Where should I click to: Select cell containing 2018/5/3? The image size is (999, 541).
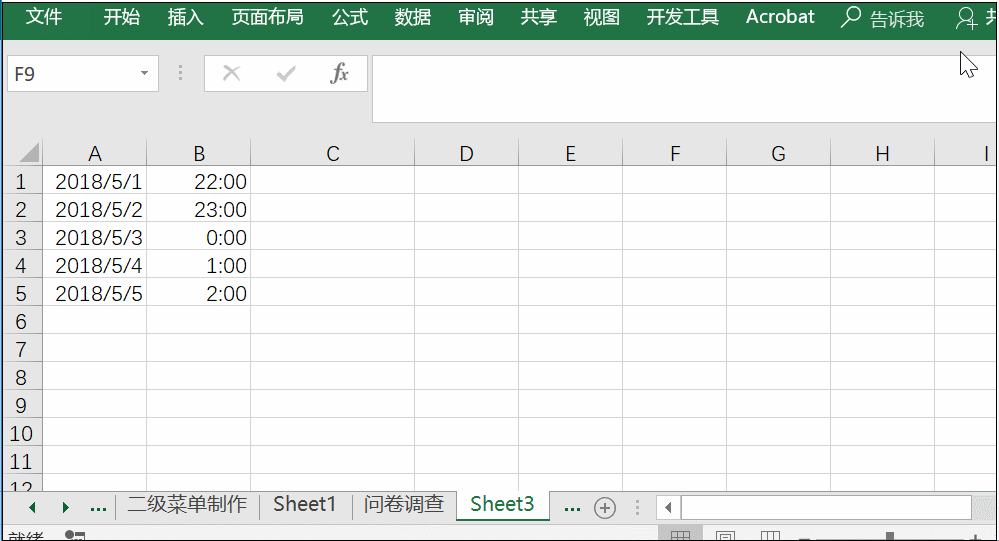tap(94, 238)
